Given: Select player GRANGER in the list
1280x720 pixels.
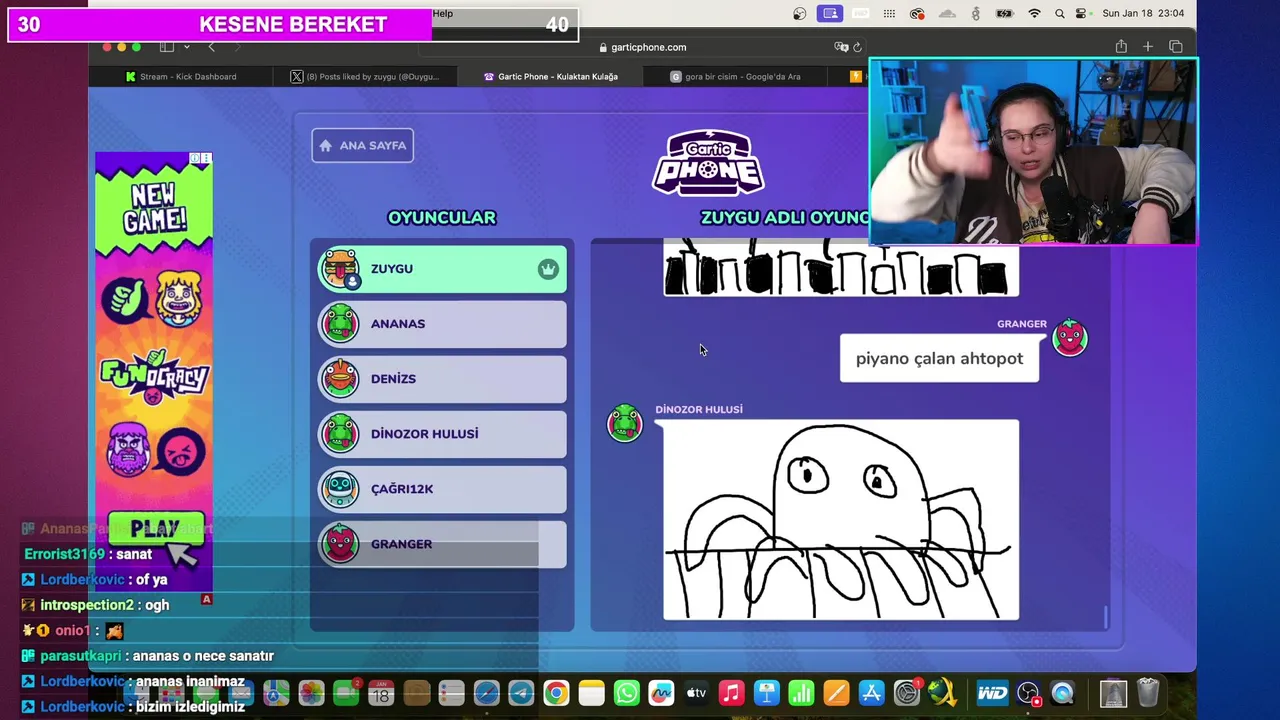Looking at the screenshot, I should [442, 544].
